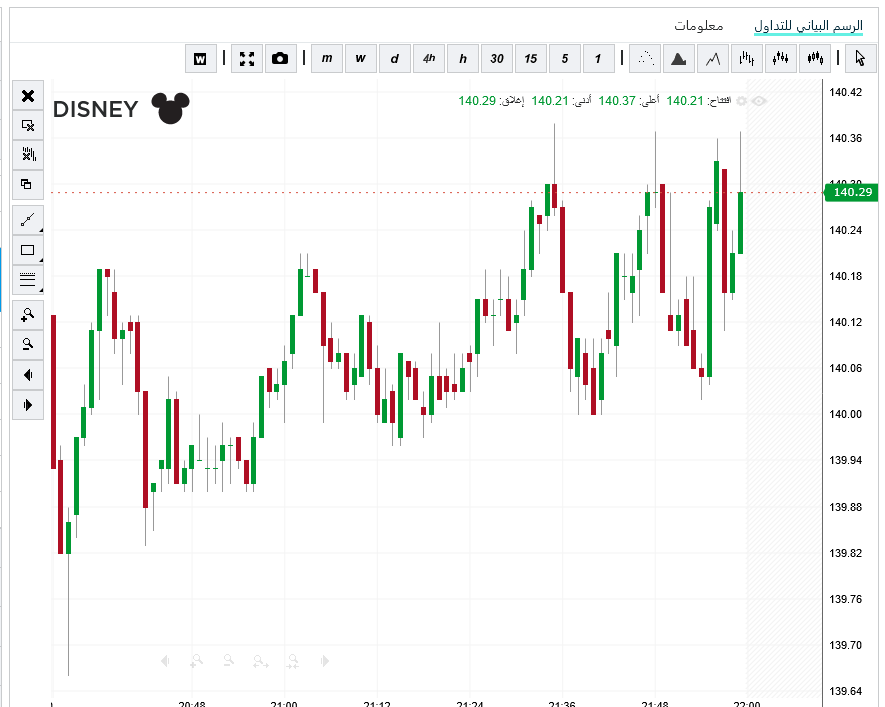Select the 1-minute timeframe
The image size is (885, 707).
coord(598,59)
